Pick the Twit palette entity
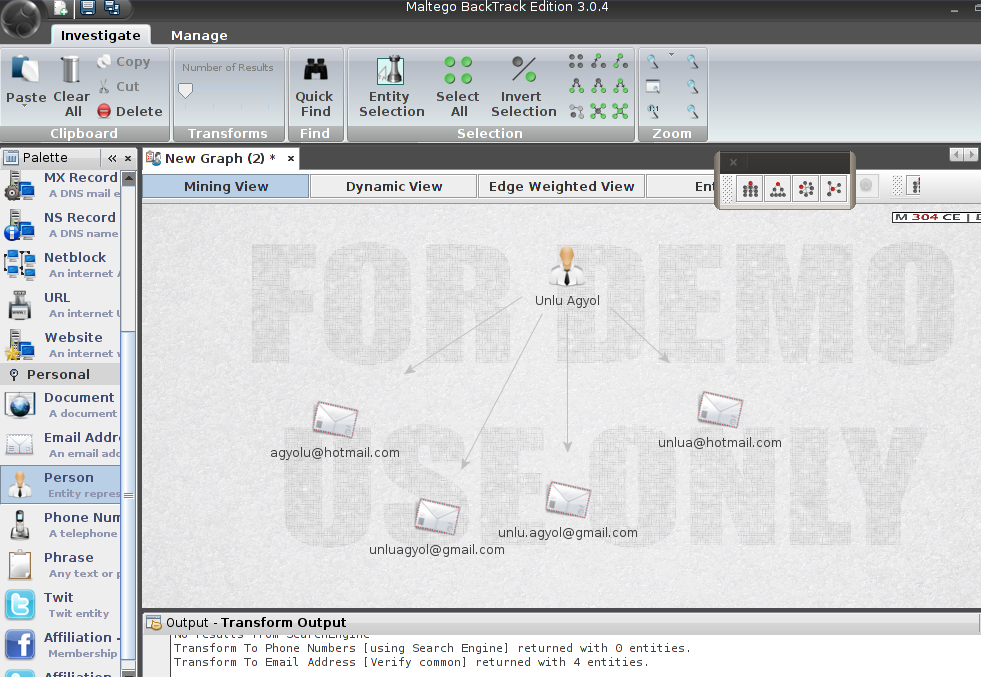The height and width of the screenshot is (677, 983). point(61,605)
